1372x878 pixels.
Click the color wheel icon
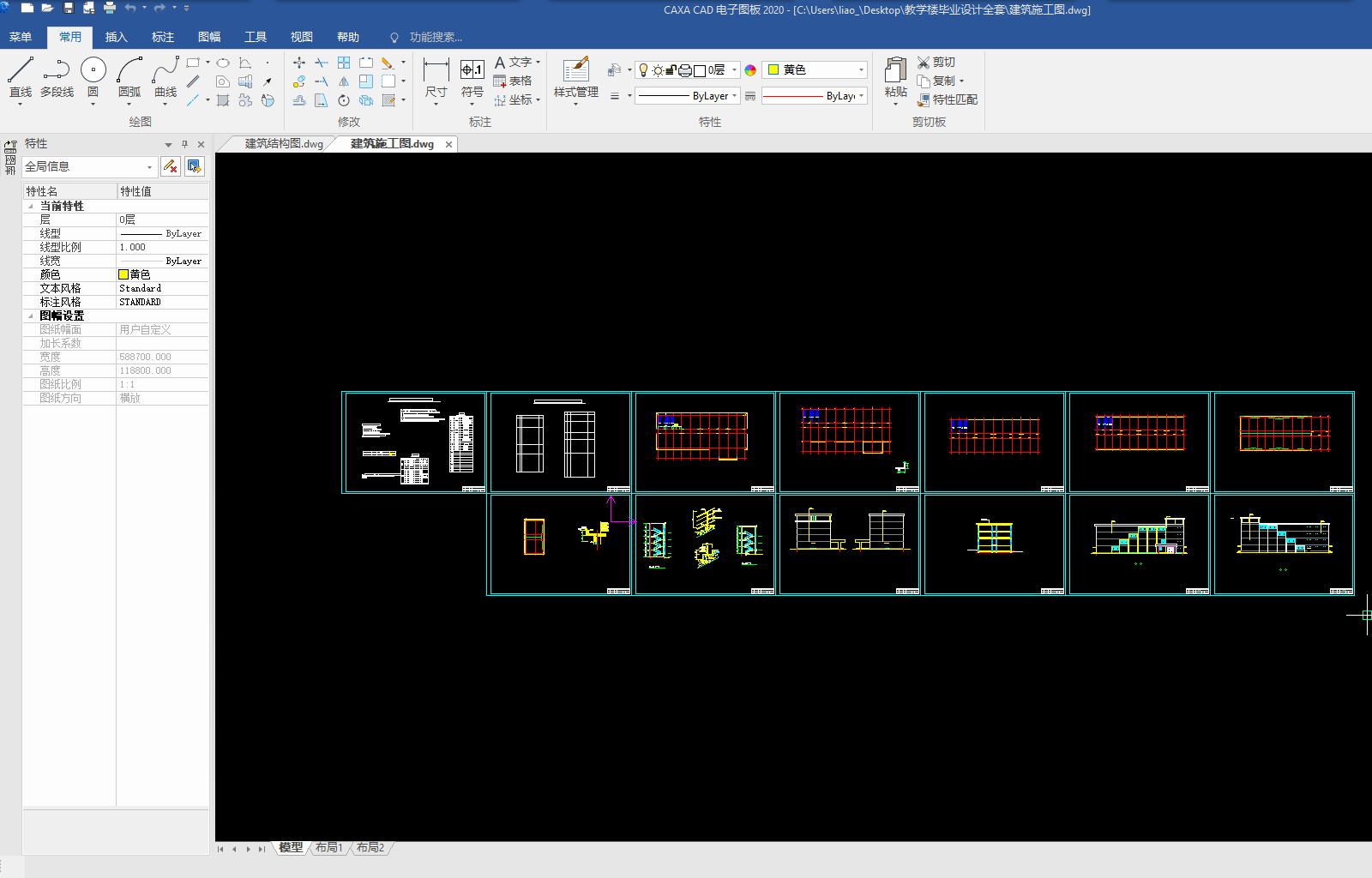point(750,70)
